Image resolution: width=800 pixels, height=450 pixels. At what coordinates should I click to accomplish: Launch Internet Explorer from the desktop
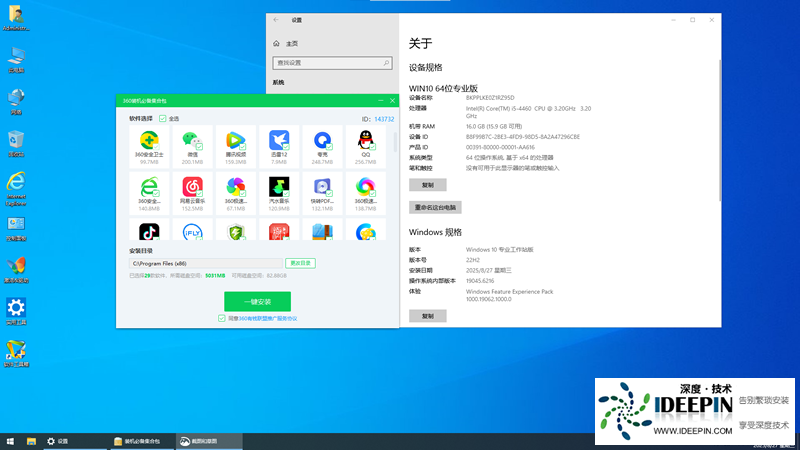(16, 189)
